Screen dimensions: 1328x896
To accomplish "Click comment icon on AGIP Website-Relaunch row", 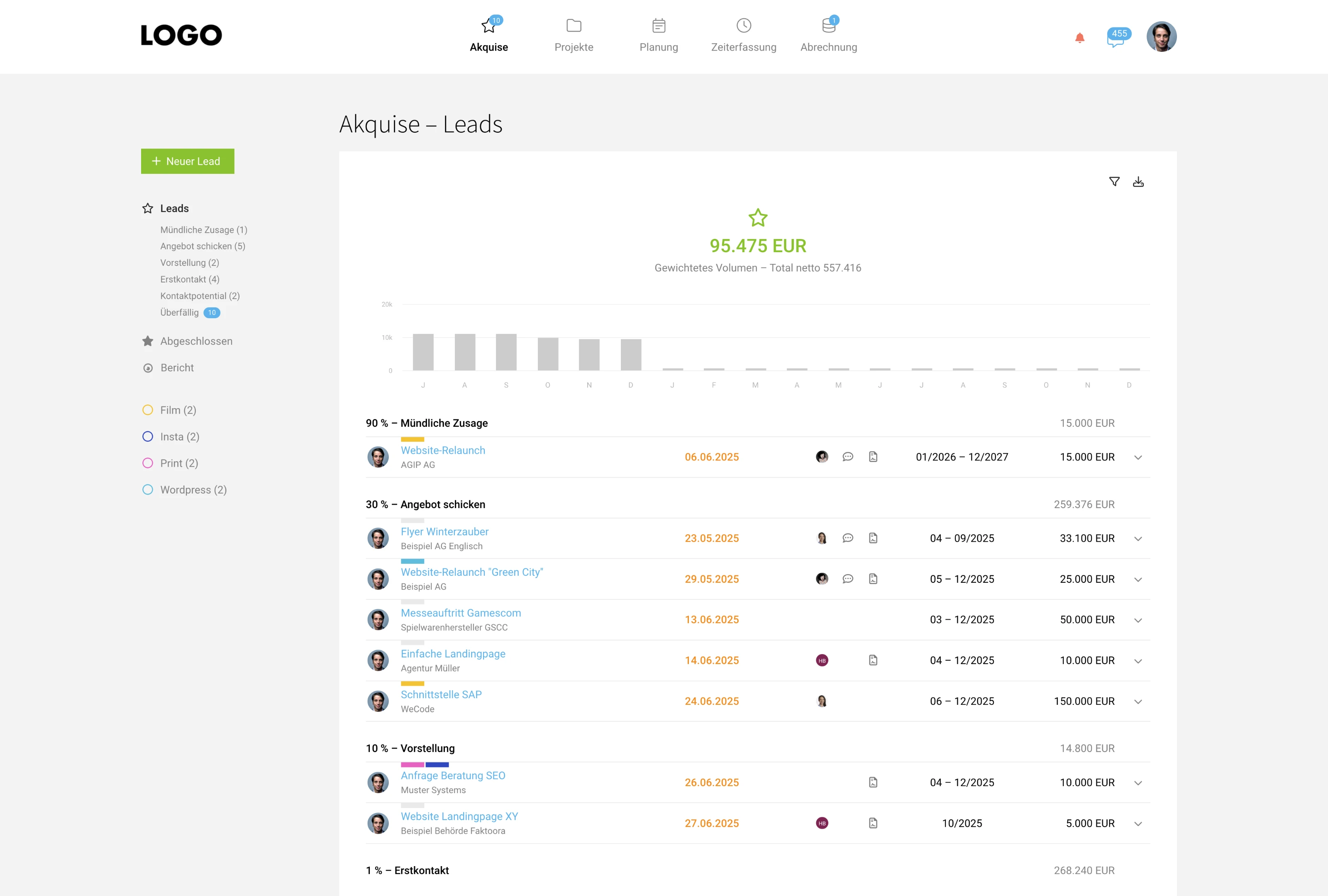I will (x=847, y=457).
